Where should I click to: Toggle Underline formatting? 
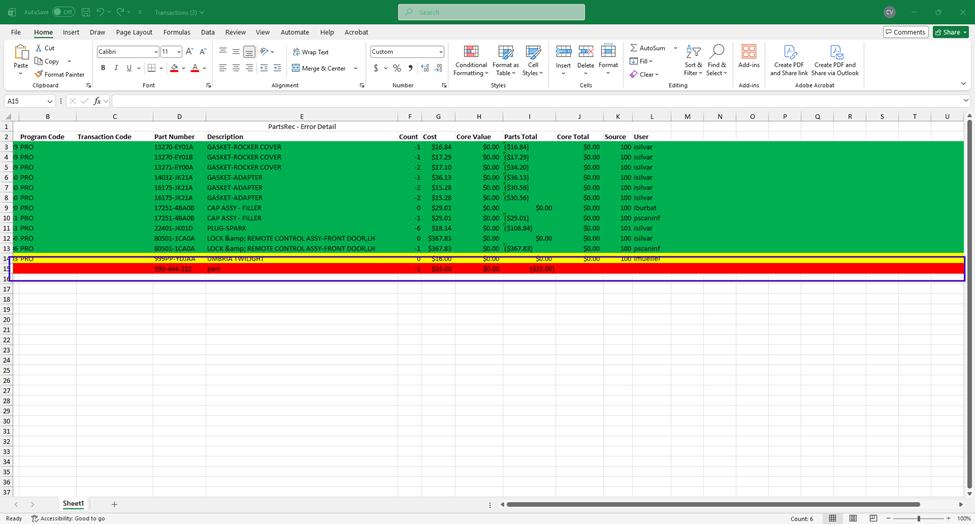coord(129,68)
